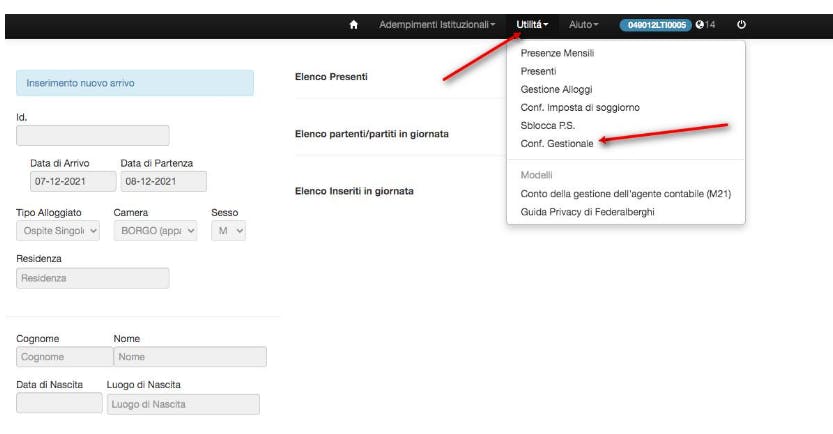Expand the Sesso dropdown
This screenshot has width=833, height=434.
228,230
